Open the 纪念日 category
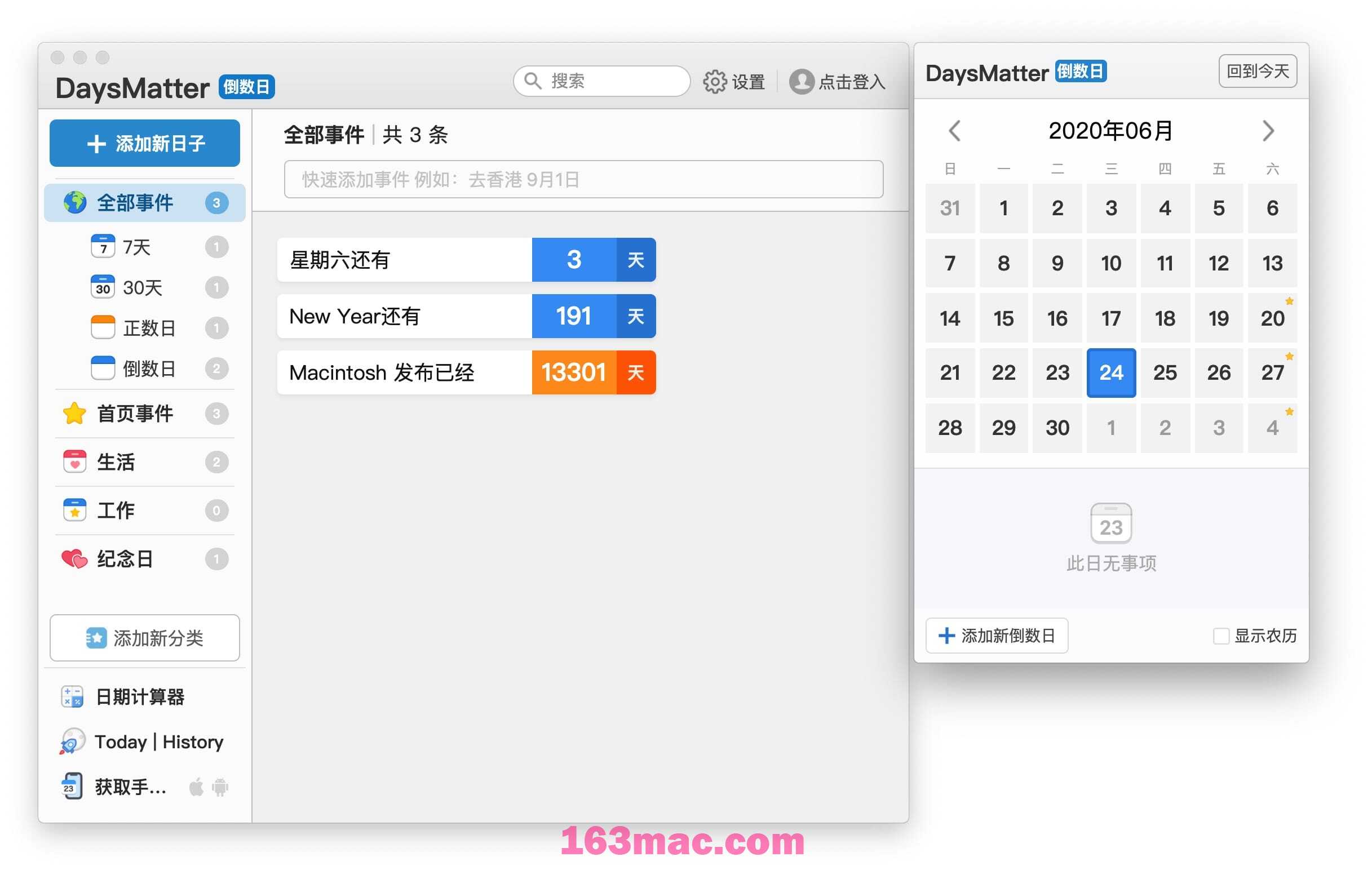 [145, 558]
